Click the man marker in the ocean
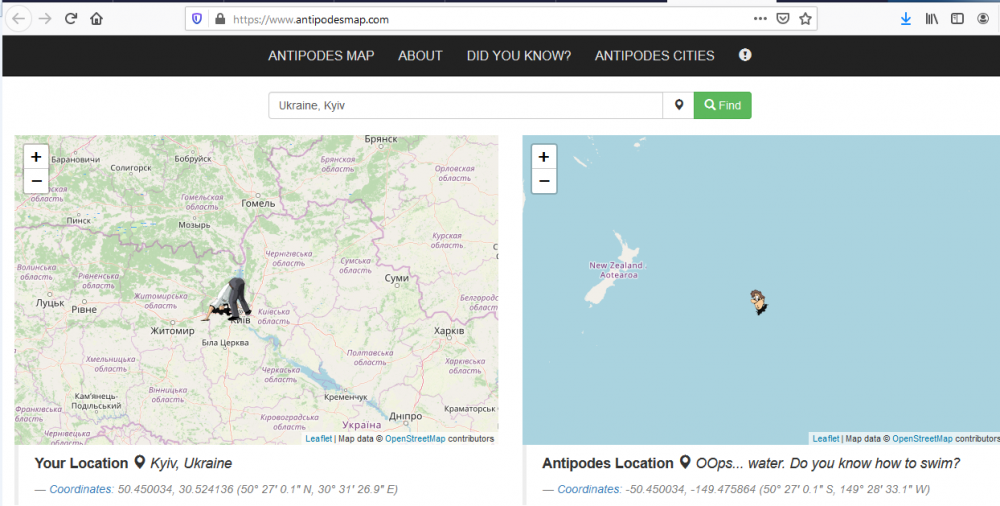Screen dimensions: 1000x506 [x=758, y=302]
